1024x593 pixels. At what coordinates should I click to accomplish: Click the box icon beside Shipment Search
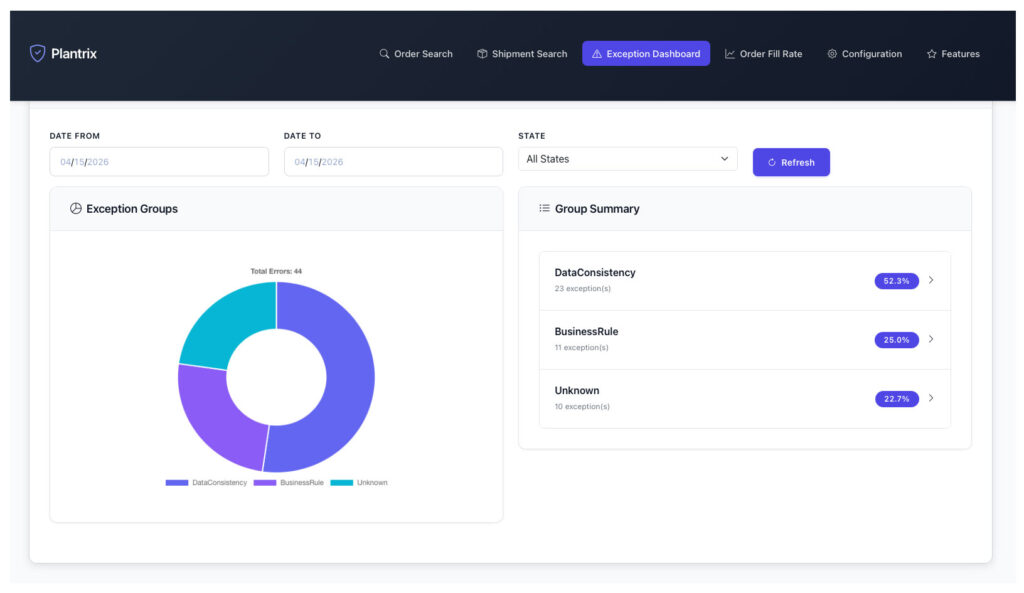click(482, 54)
